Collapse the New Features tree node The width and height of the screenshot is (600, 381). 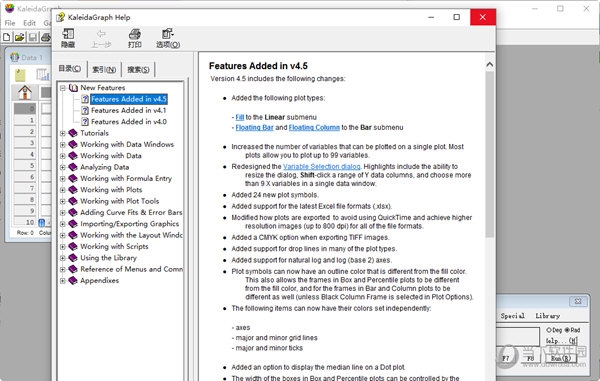click(62, 88)
